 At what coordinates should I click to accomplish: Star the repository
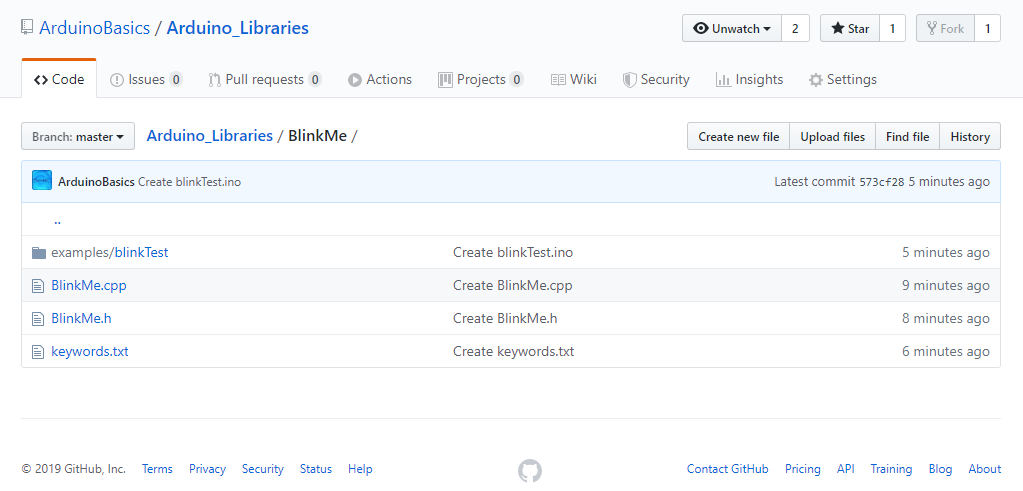850,28
